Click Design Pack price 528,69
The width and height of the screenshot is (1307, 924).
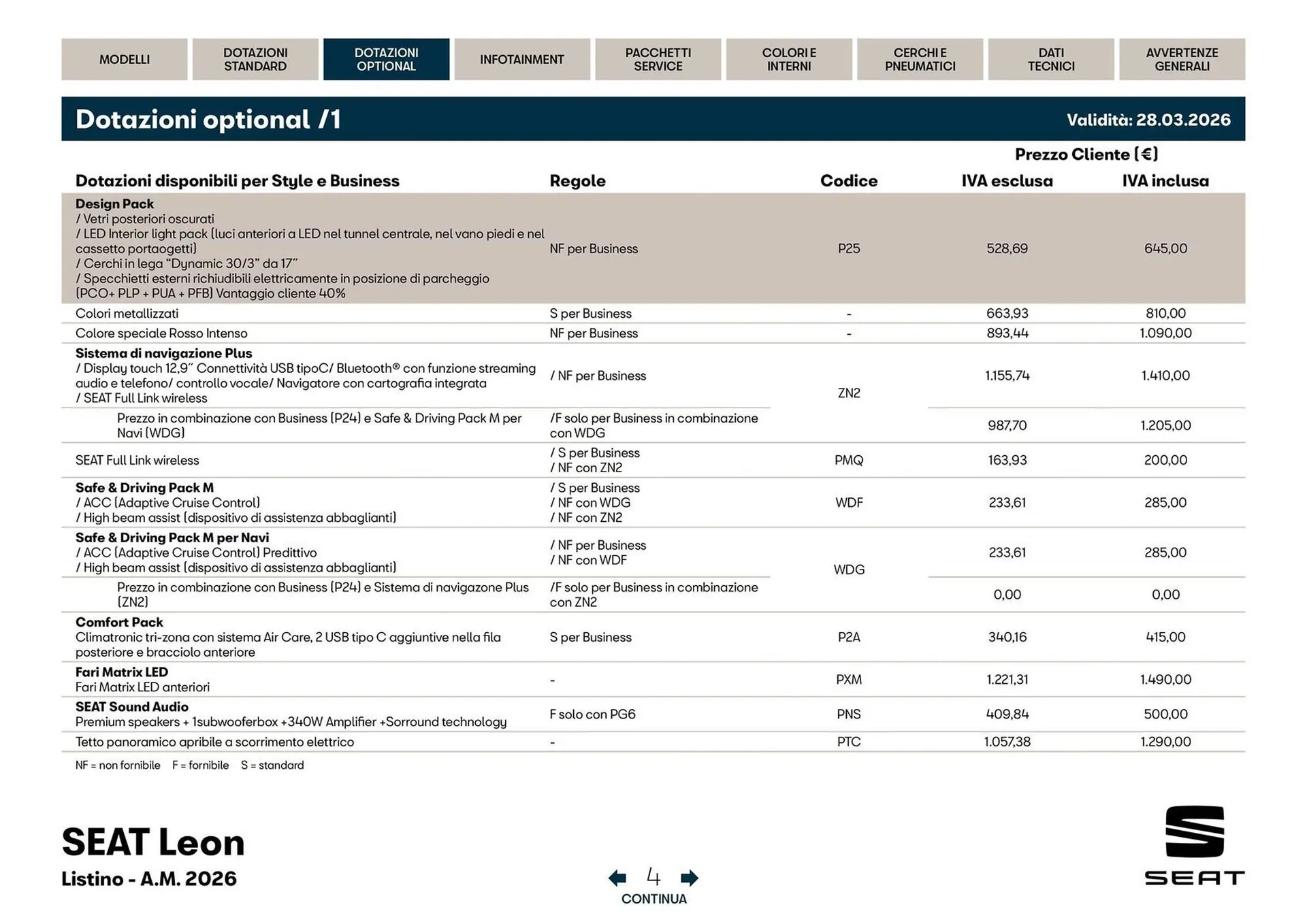pos(1007,248)
